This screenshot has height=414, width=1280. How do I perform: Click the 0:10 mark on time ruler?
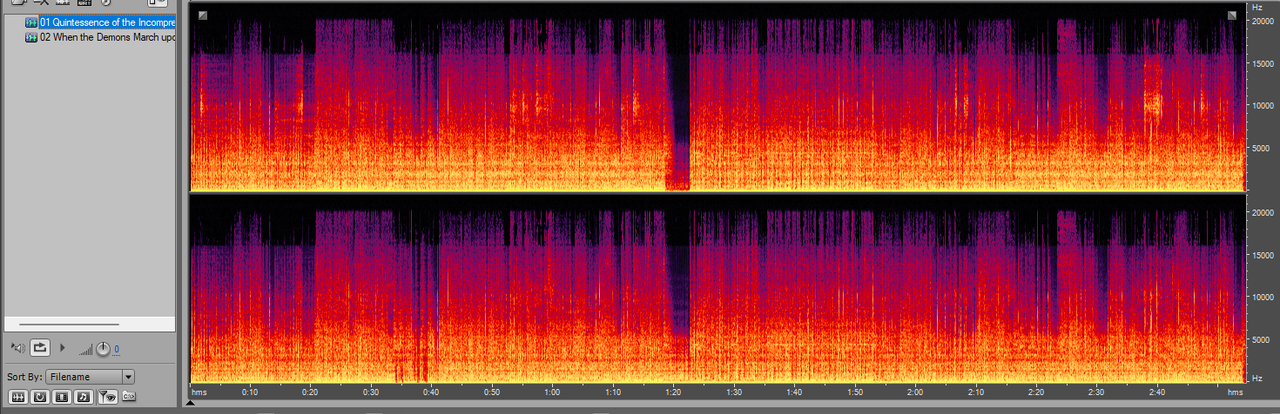[x=249, y=392]
